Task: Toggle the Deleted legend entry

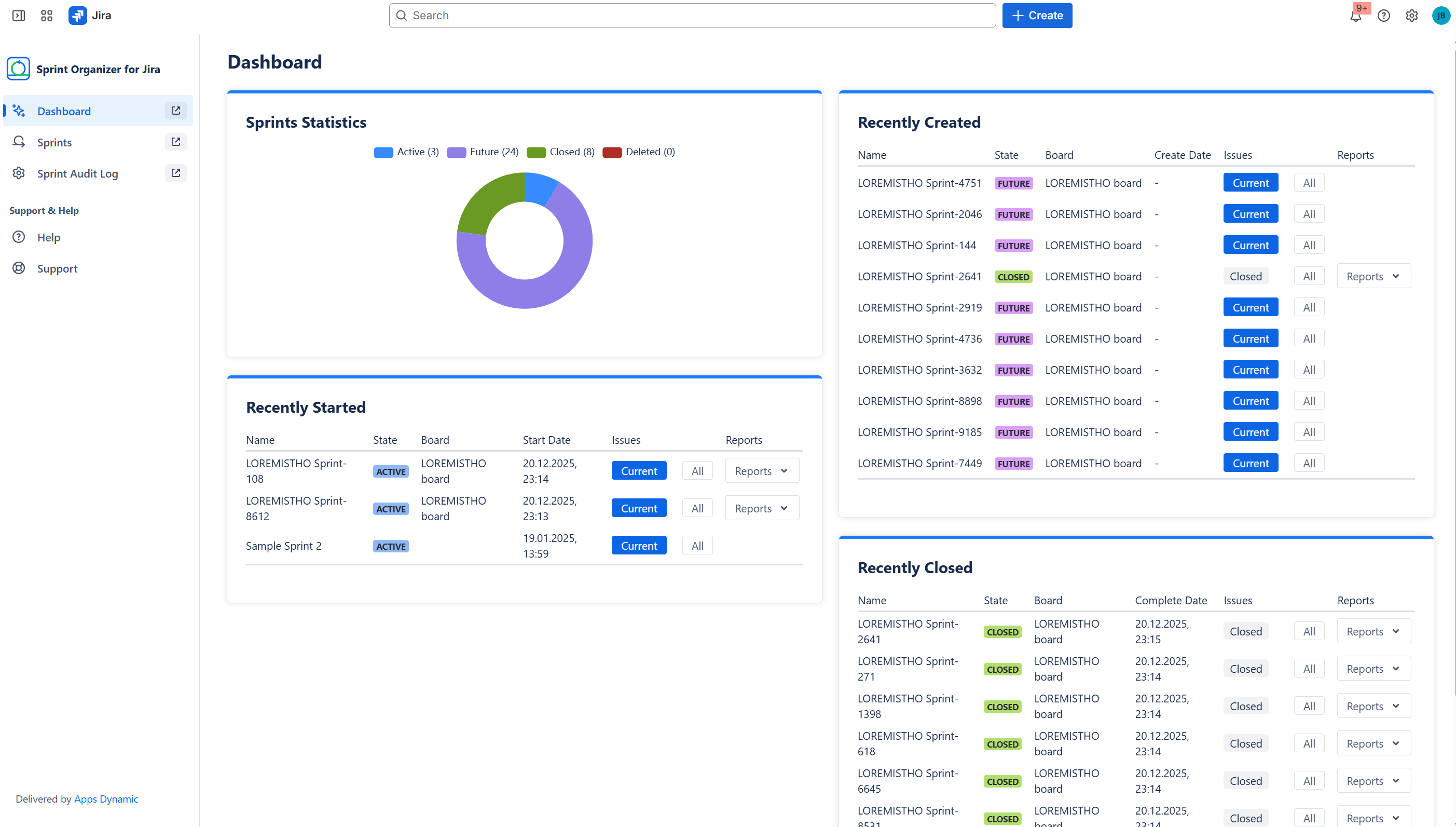Action: click(639, 152)
